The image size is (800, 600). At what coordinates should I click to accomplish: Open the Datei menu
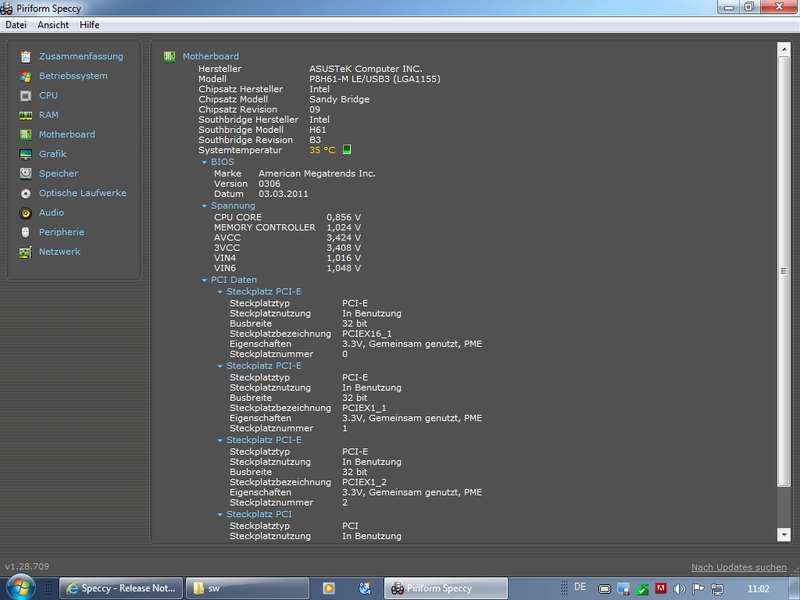click(x=16, y=25)
